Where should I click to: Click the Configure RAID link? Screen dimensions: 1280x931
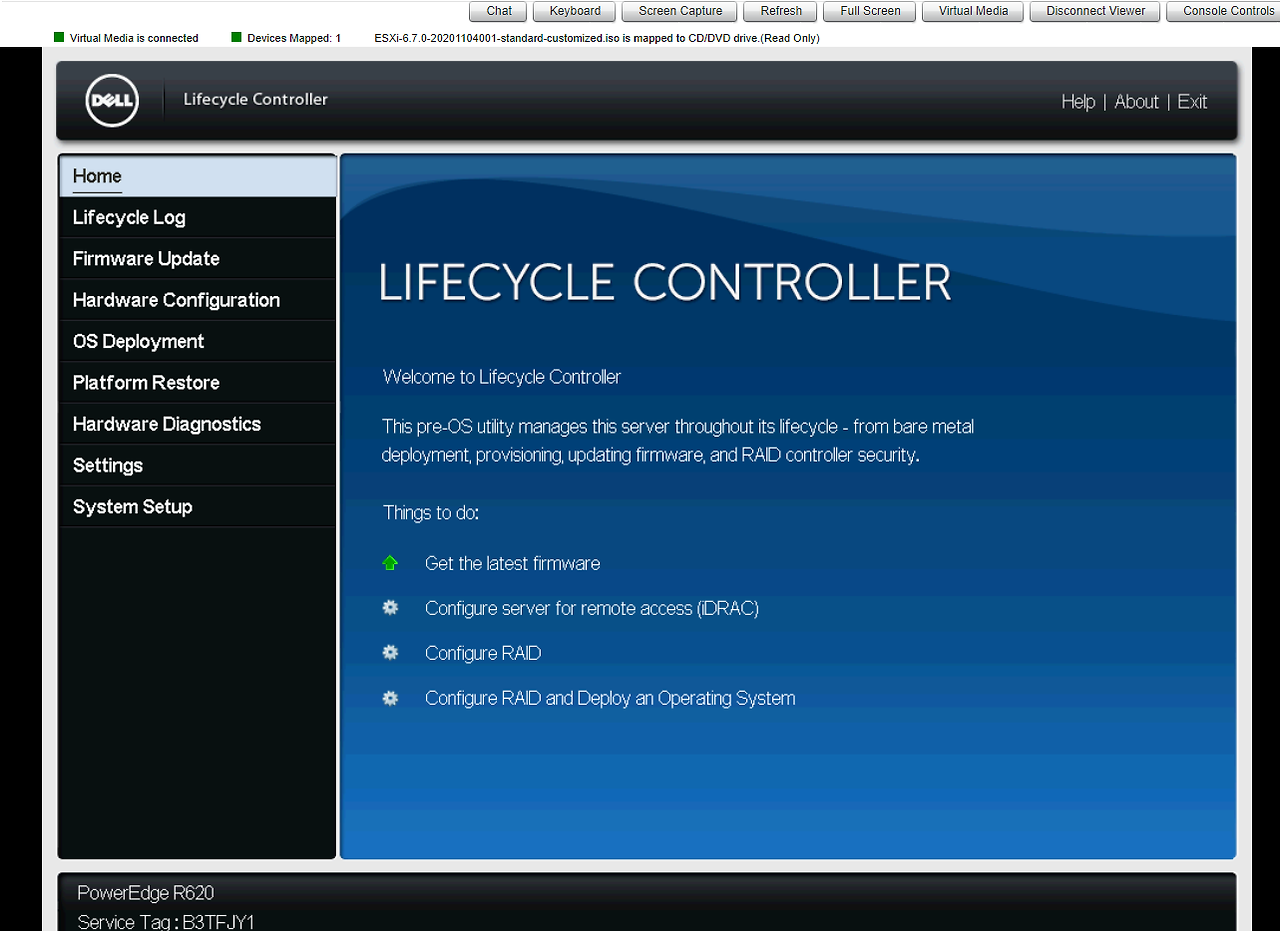click(x=483, y=653)
